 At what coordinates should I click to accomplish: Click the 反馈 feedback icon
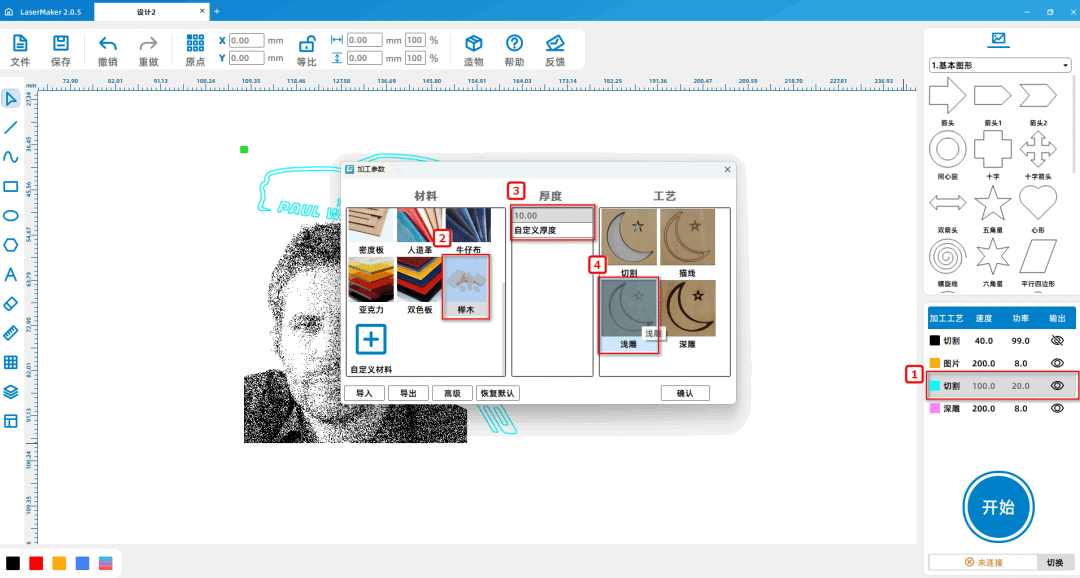click(x=555, y=44)
